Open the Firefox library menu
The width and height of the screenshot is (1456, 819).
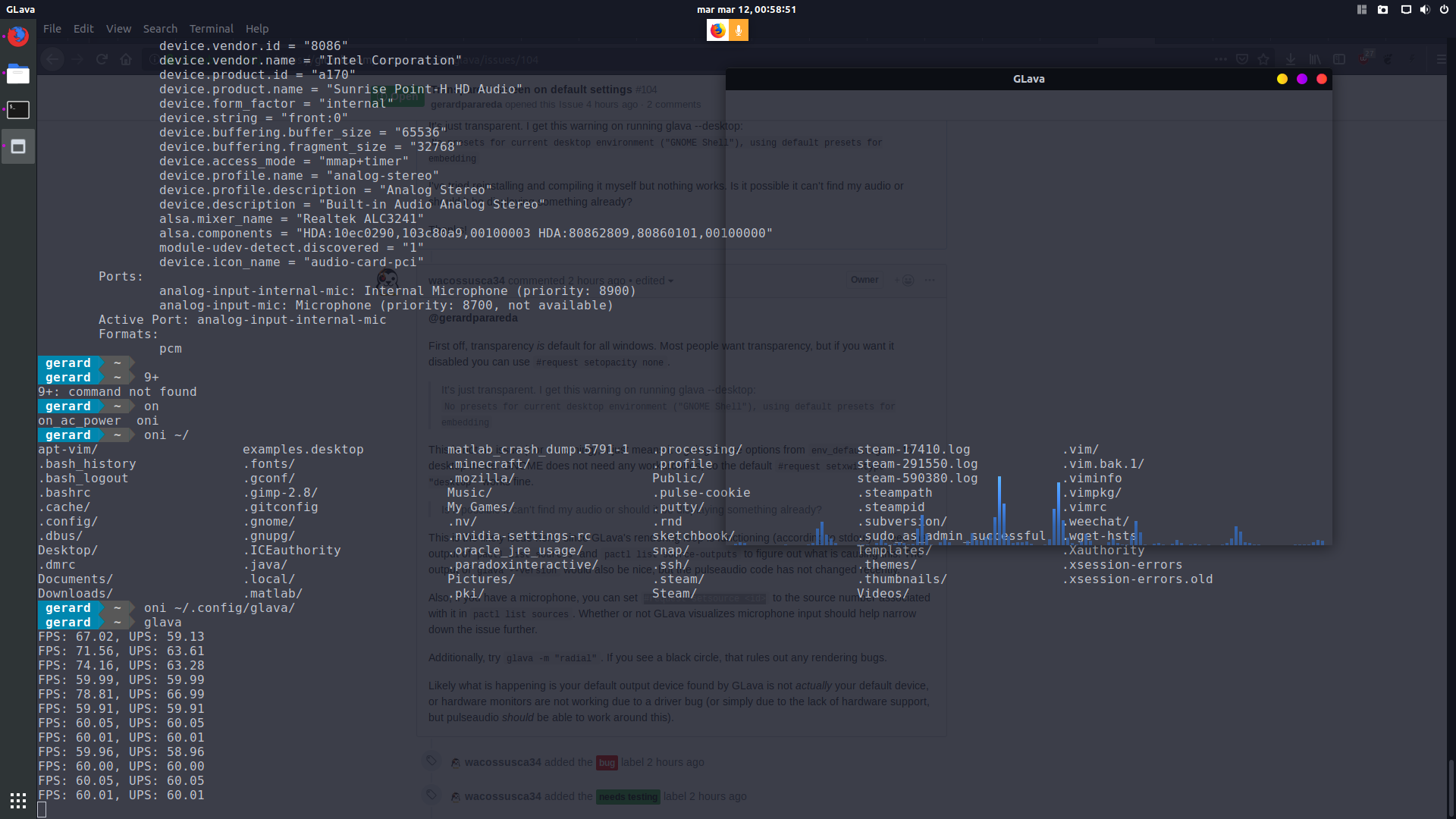pos(1316,58)
